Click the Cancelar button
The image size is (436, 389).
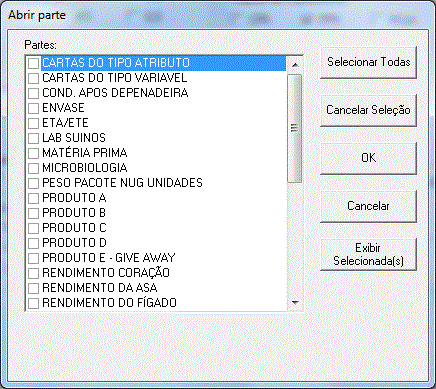click(368, 206)
